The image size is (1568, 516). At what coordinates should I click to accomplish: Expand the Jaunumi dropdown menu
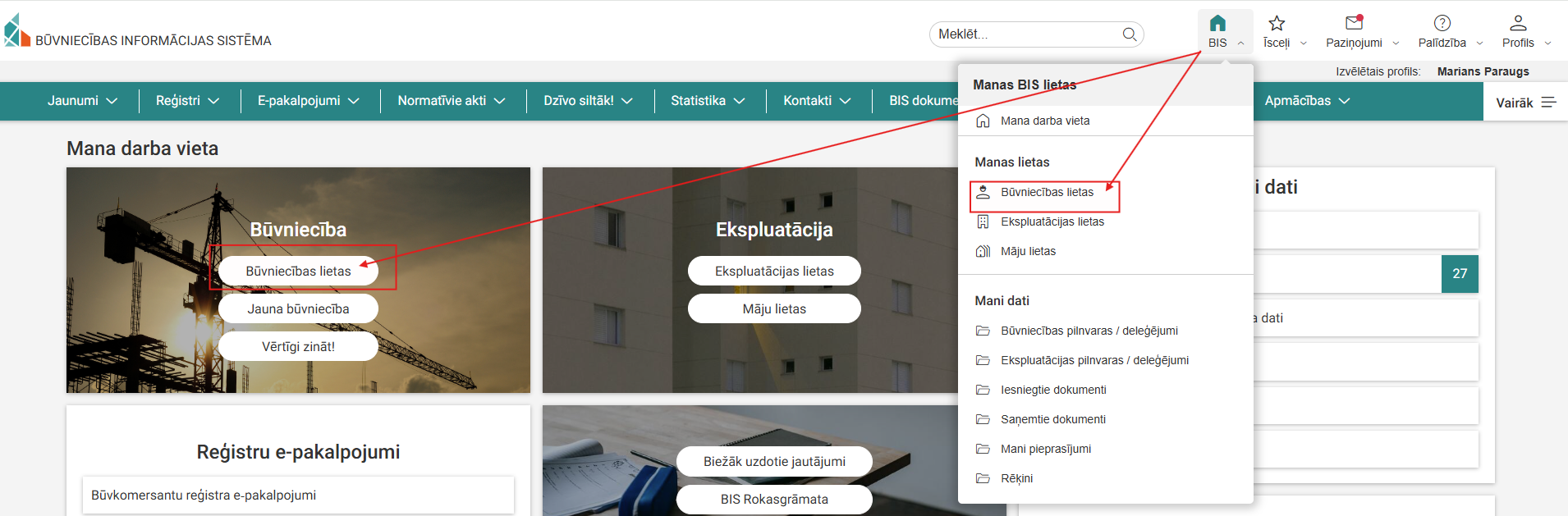[x=82, y=101]
